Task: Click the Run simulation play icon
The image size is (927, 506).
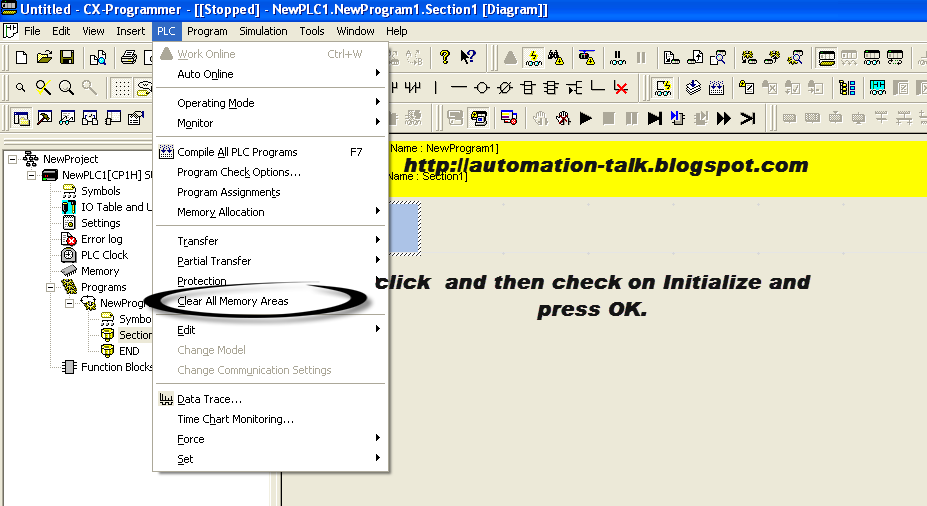Action: pos(586,118)
